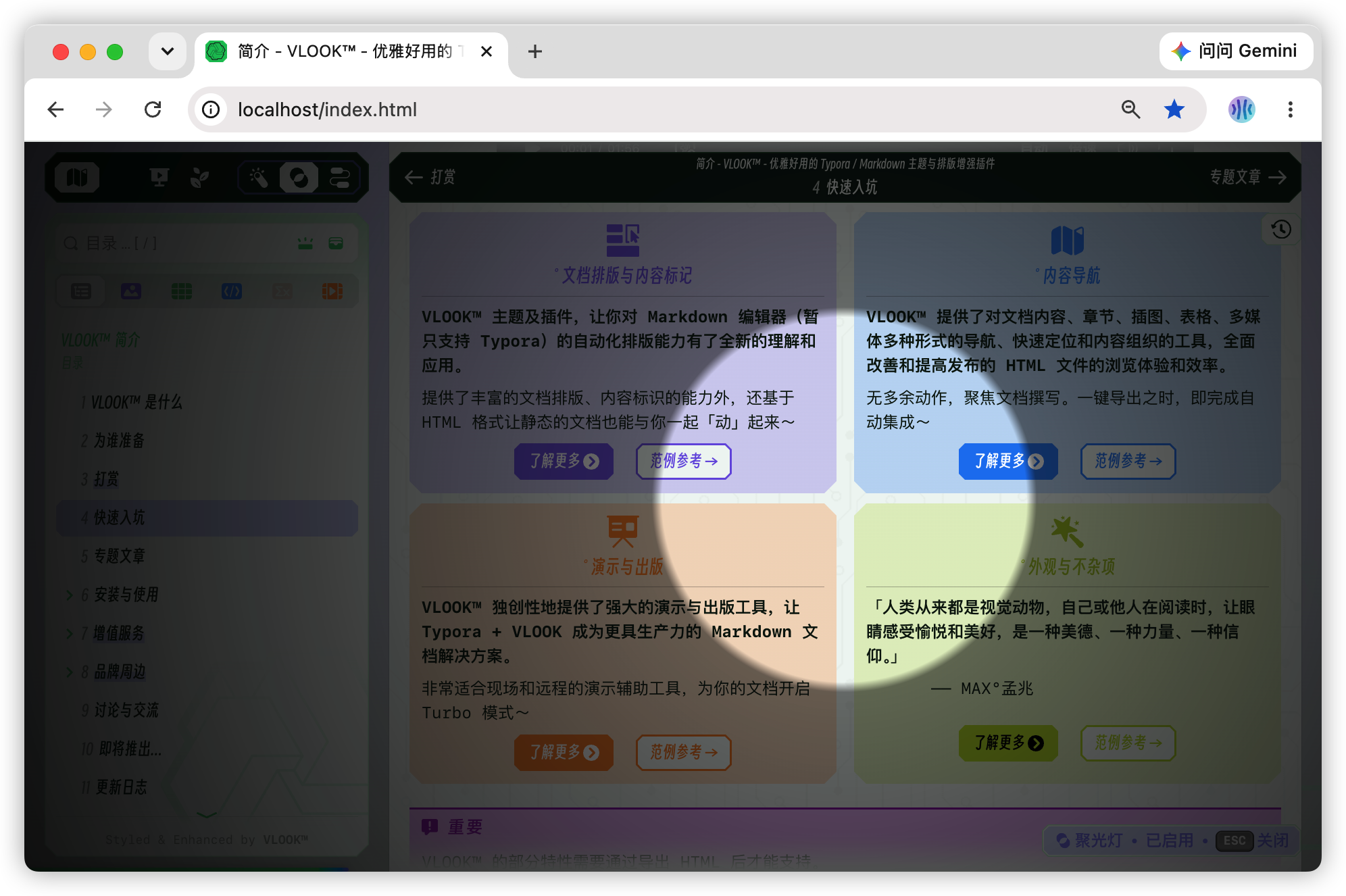Go to outline item 9 讨论与交流
The width and height of the screenshot is (1346, 896).
[x=120, y=710]
